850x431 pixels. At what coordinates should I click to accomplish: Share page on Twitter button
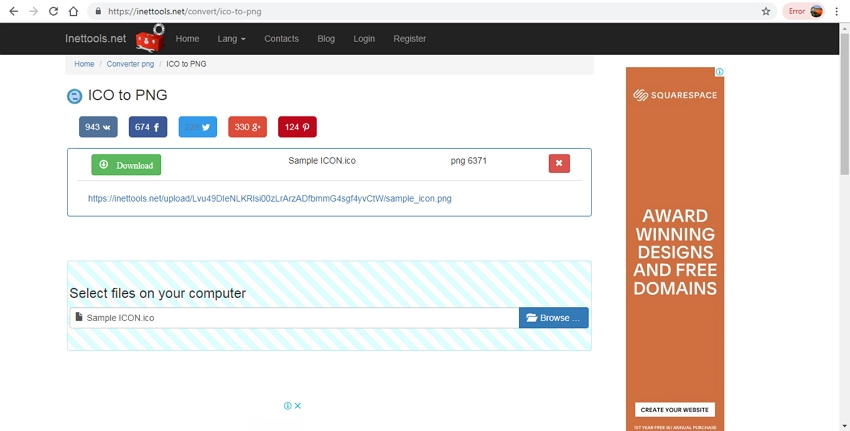click(197, 127)
